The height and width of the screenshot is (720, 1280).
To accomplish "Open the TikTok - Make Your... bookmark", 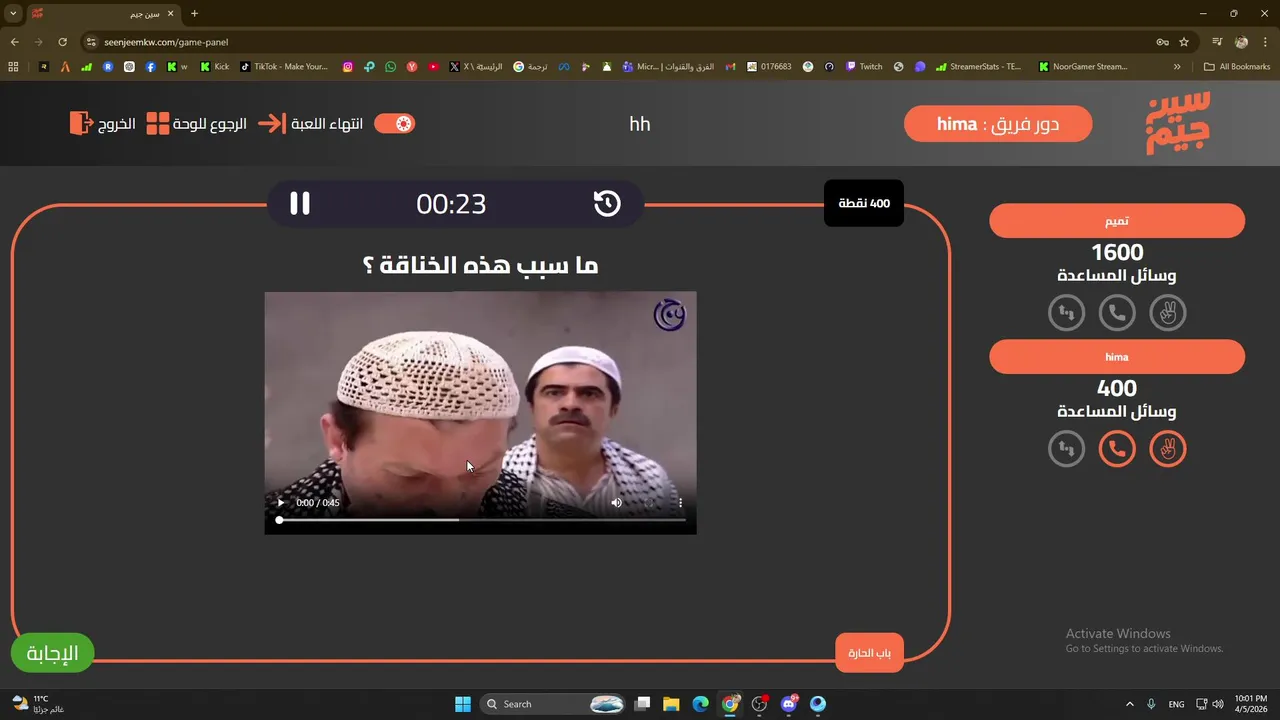I will 284,67.
